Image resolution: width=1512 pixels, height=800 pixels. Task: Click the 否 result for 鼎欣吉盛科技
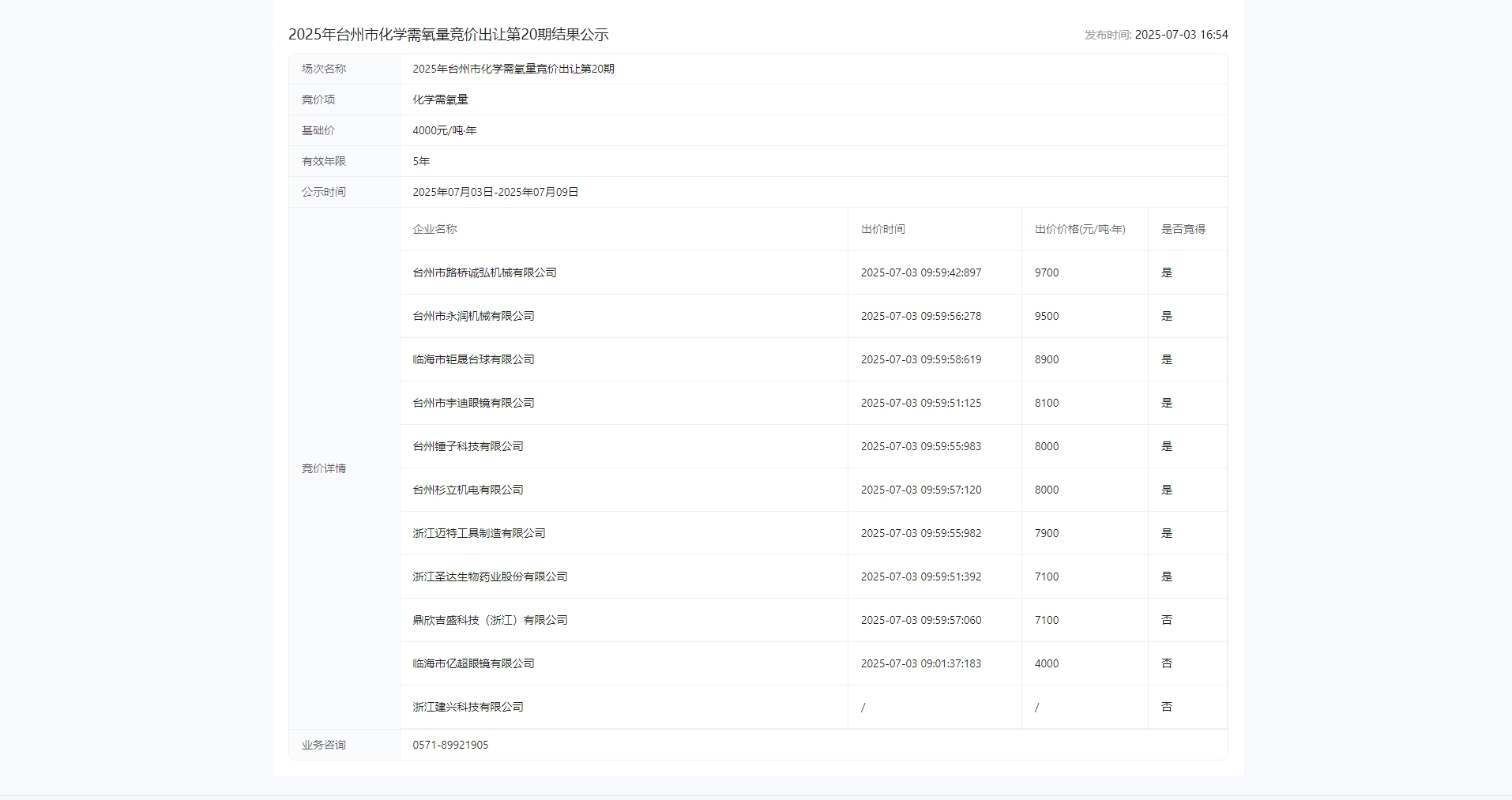click(1167, 620)
